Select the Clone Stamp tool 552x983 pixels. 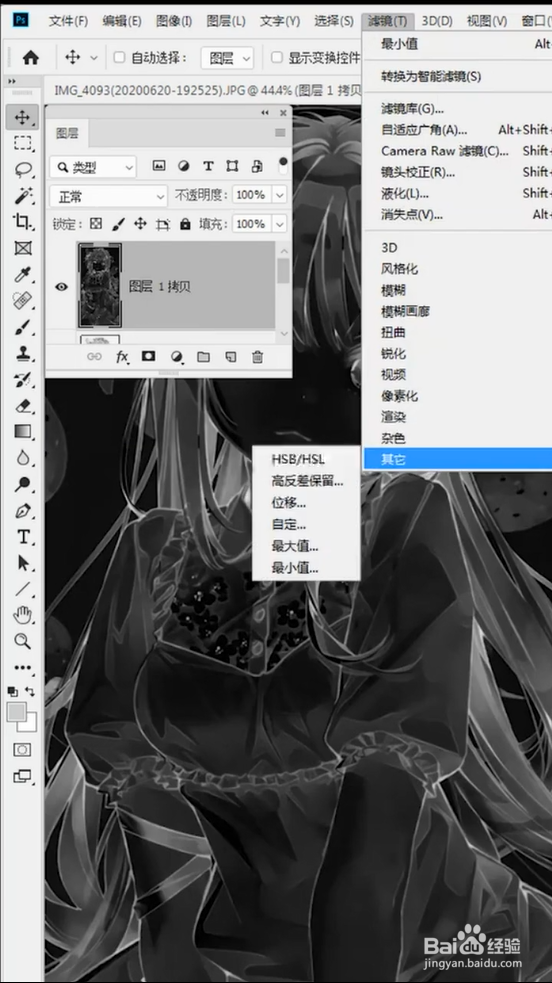click(x=23, y=353)
